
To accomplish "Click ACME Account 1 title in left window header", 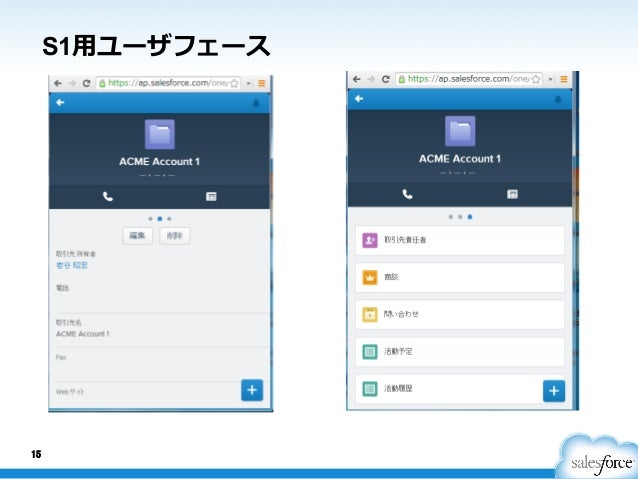I will 160,162.
